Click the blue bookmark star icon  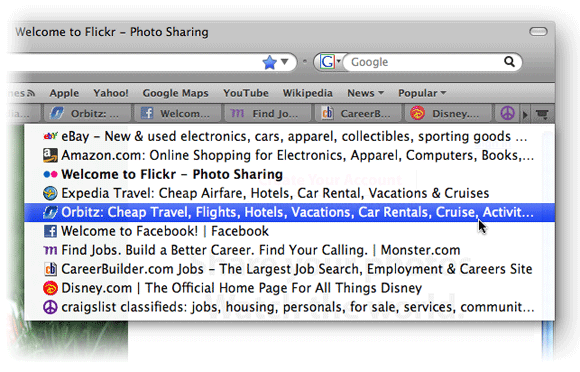270,62
